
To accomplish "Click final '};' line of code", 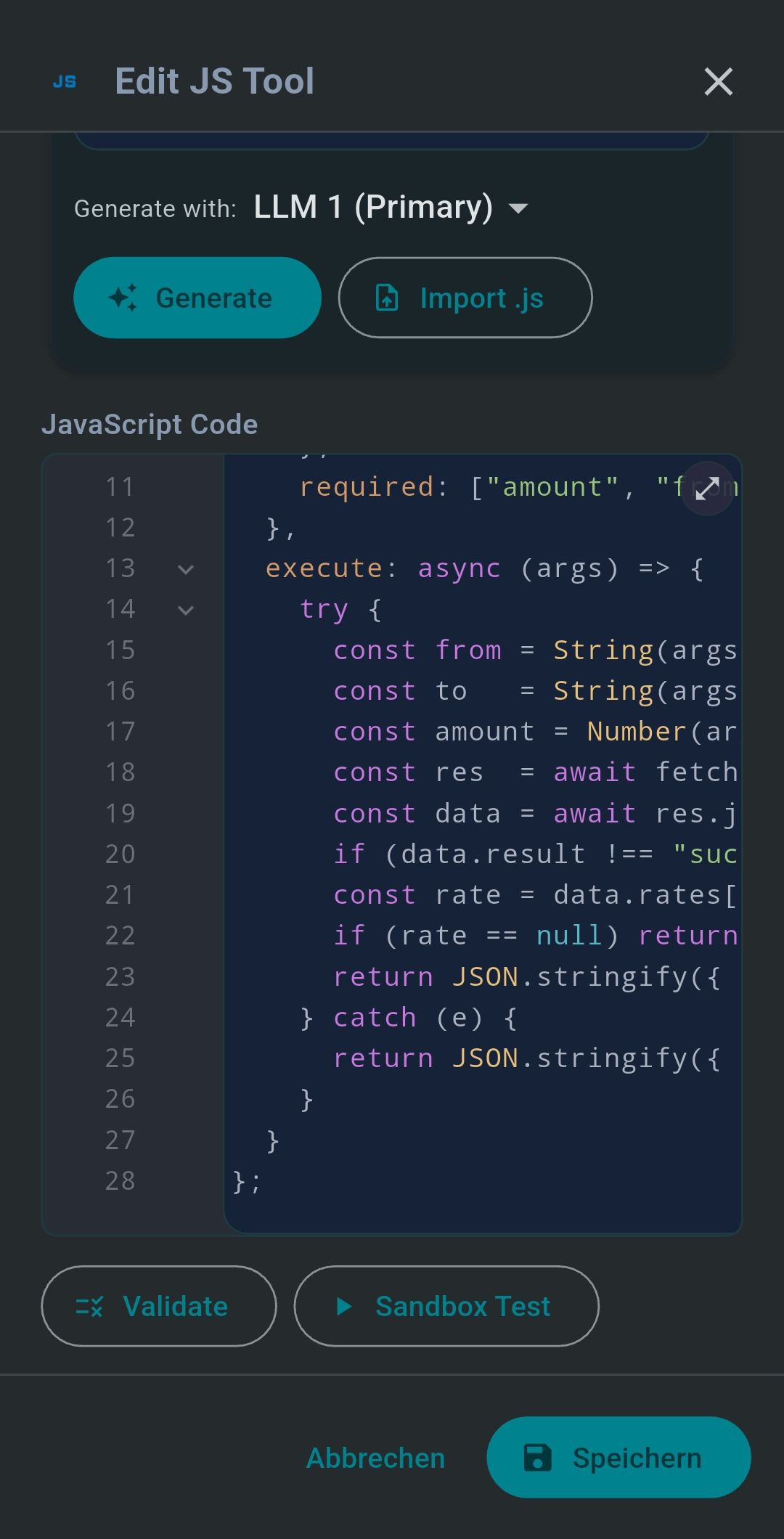I will (247, 1182).
